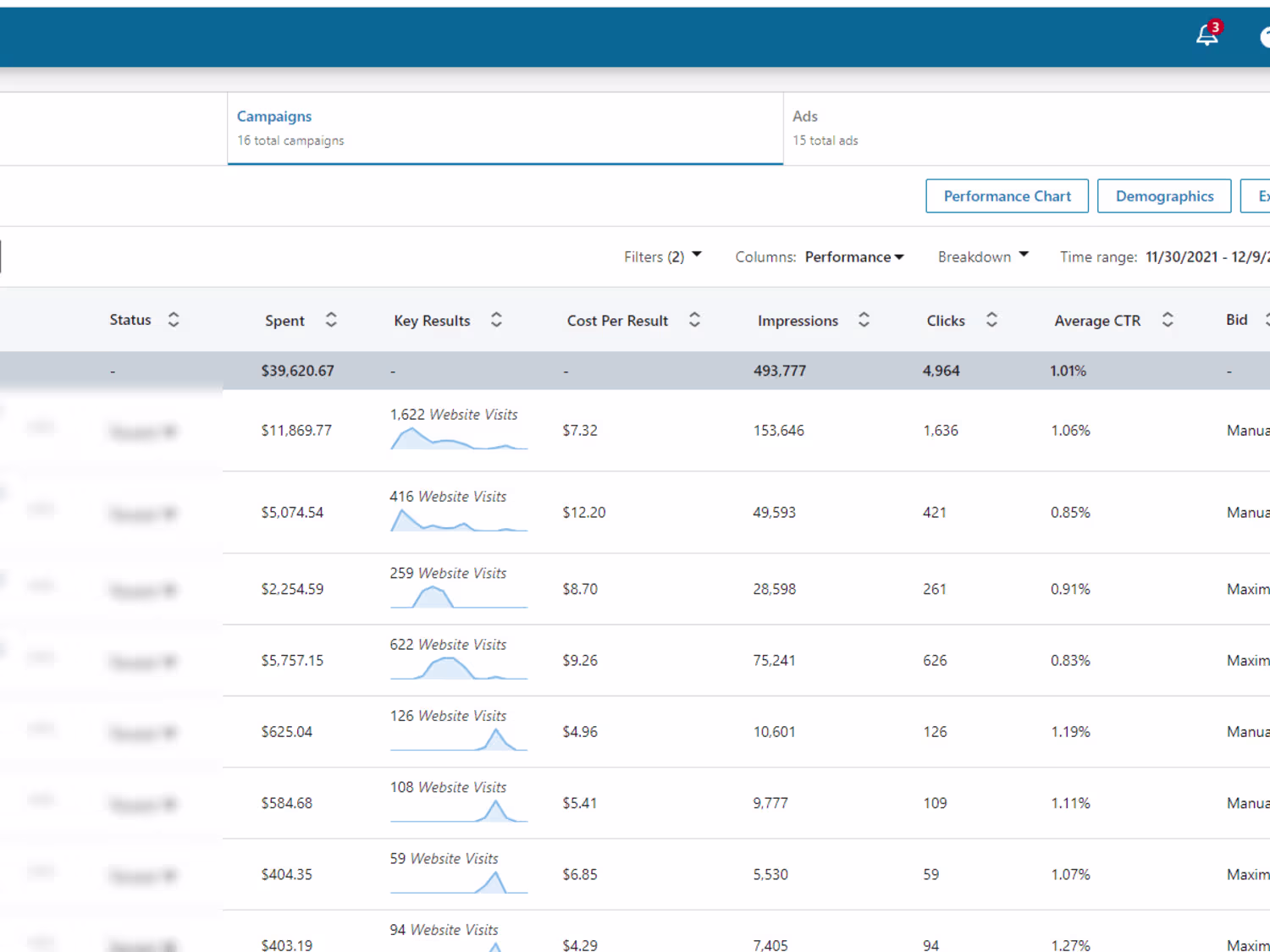Screen dimensions: 1270x952
Task: Switch to the Ads tab
Action: [1026, 128]
